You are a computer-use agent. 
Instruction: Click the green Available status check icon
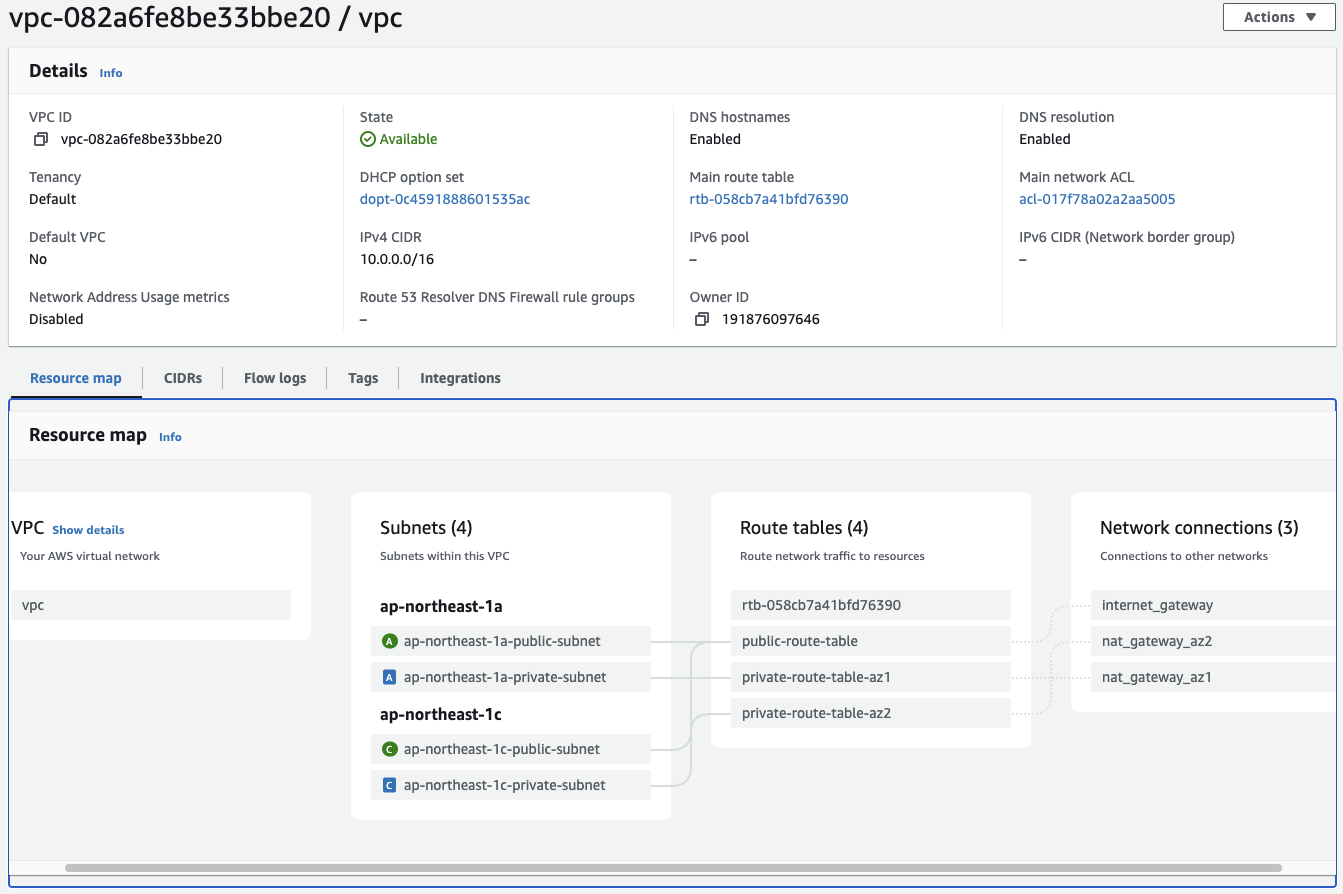368,139
